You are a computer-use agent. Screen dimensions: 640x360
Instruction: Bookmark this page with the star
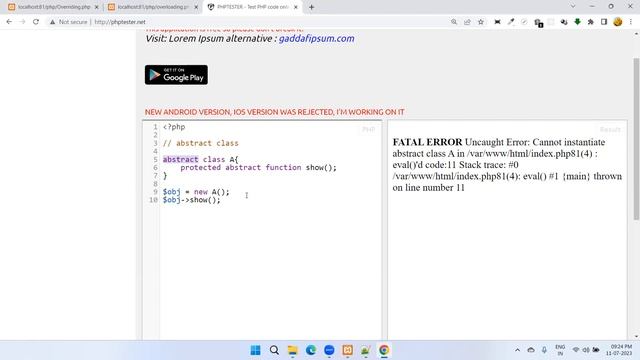[x=481, y=22]
